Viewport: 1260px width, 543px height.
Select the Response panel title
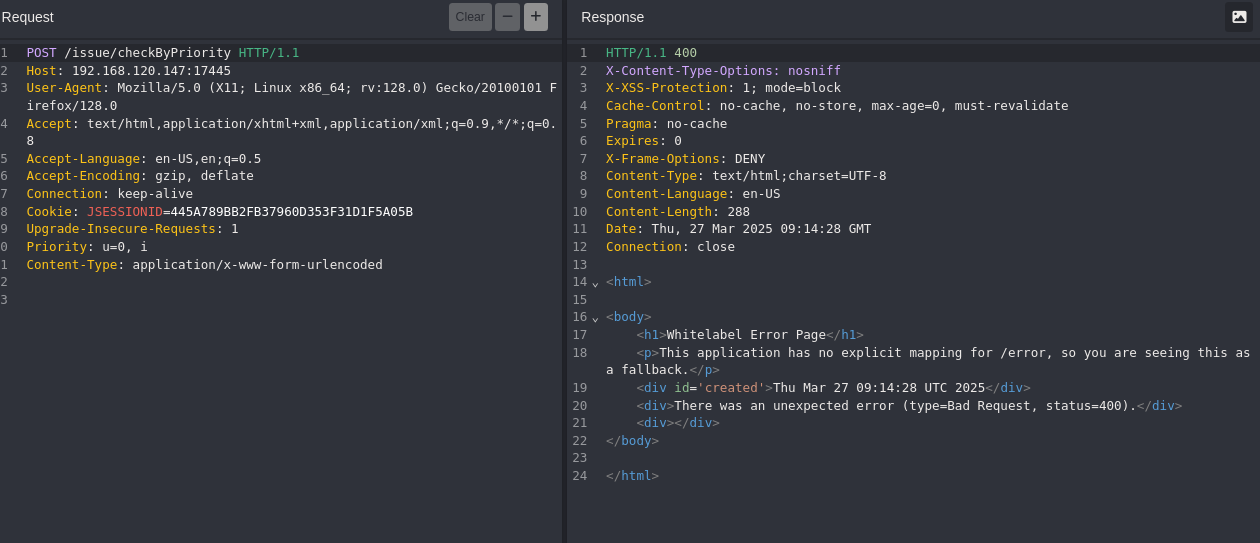pyautogui.click(x=613, y=17)
